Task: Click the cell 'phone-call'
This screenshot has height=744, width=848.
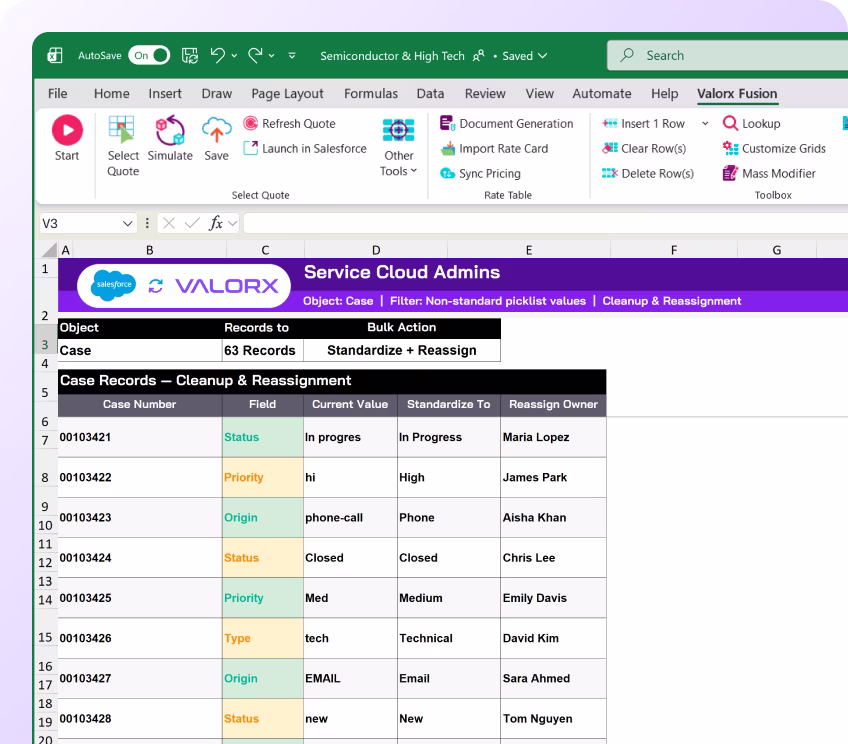Action: pyautogui.click(x=350, y=517)
